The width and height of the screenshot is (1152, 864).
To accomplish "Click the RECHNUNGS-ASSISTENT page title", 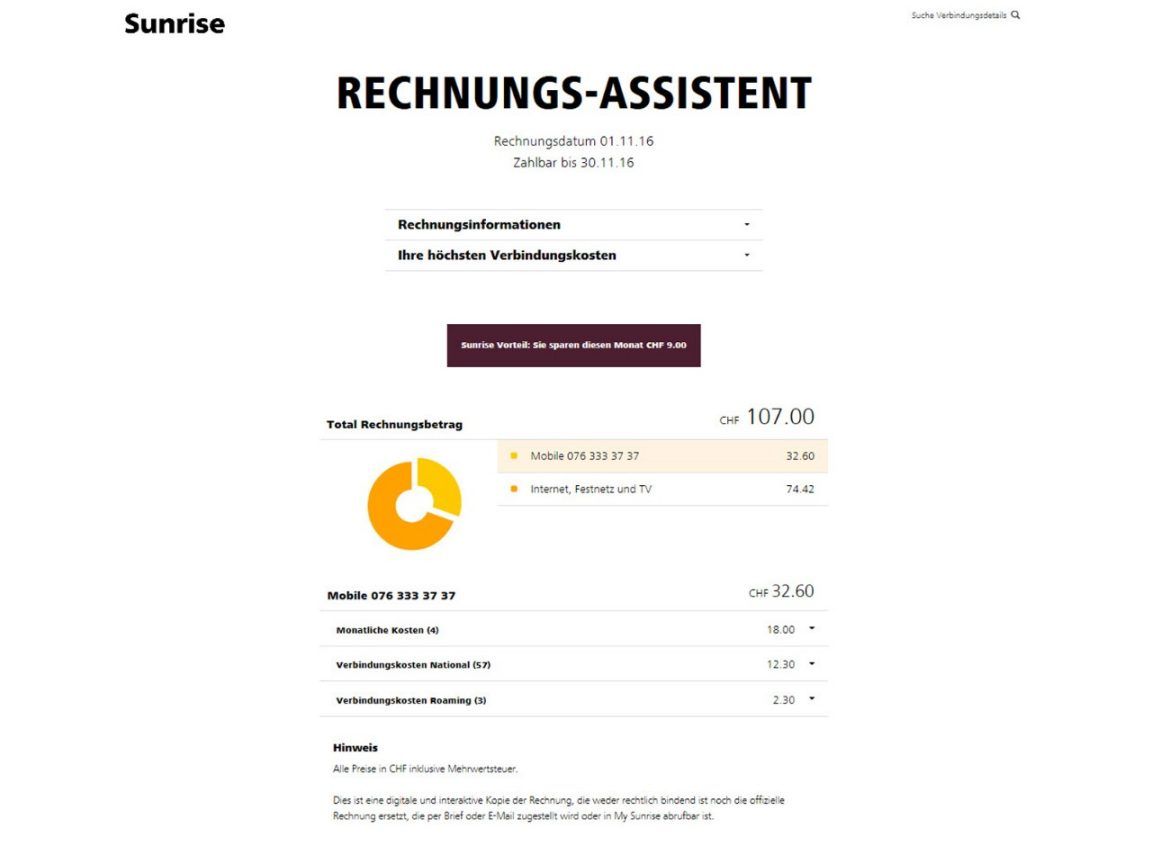I will pos(574,93).
